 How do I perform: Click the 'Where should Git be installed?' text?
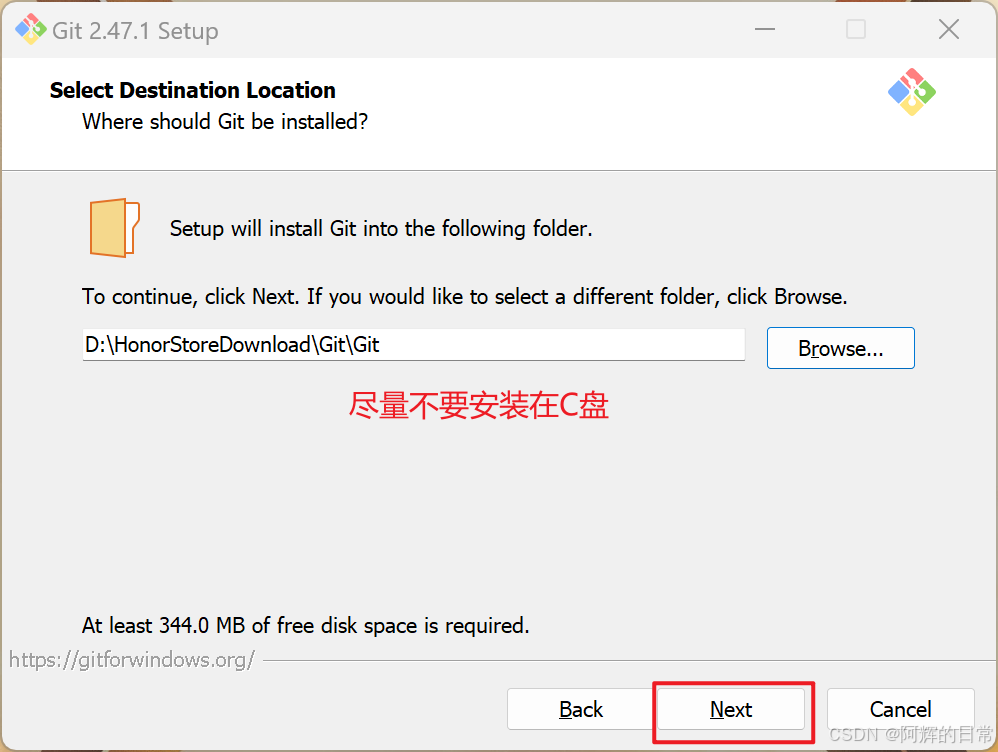[x=225, y=121]
